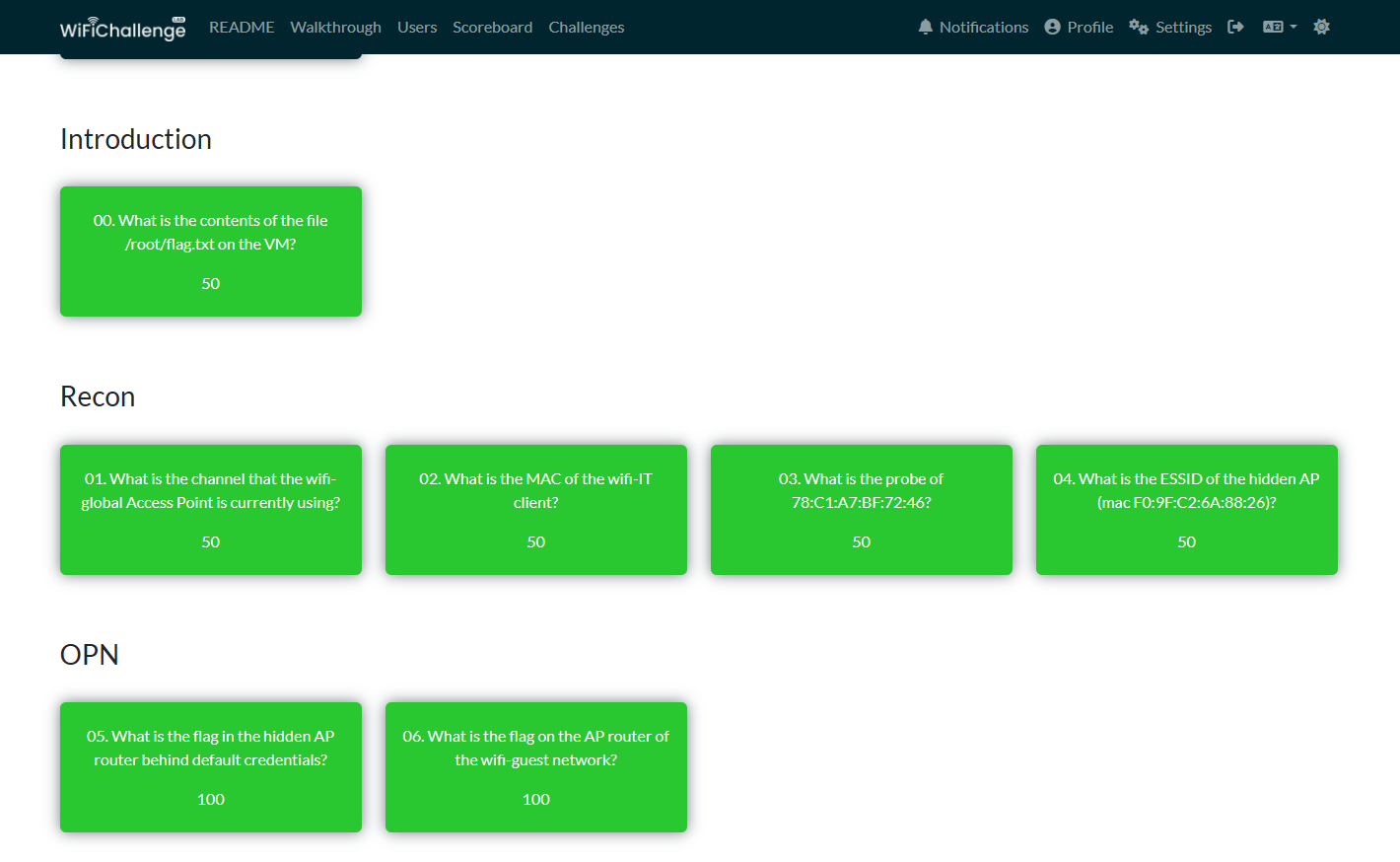Open challenge 04 about hidden AP ESSID

(x=1187, y=510)
